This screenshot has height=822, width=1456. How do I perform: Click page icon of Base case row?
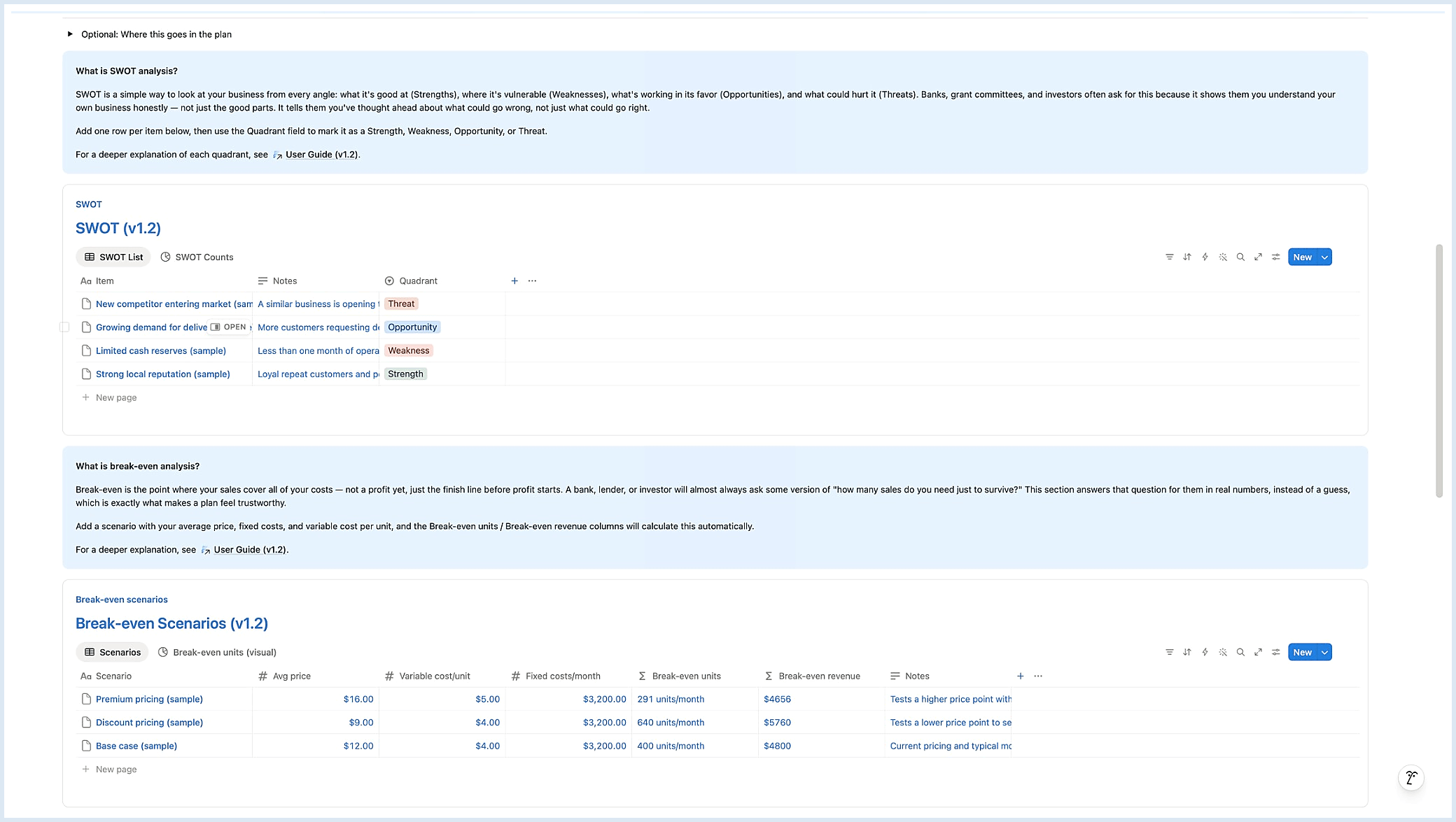(86, 746)
